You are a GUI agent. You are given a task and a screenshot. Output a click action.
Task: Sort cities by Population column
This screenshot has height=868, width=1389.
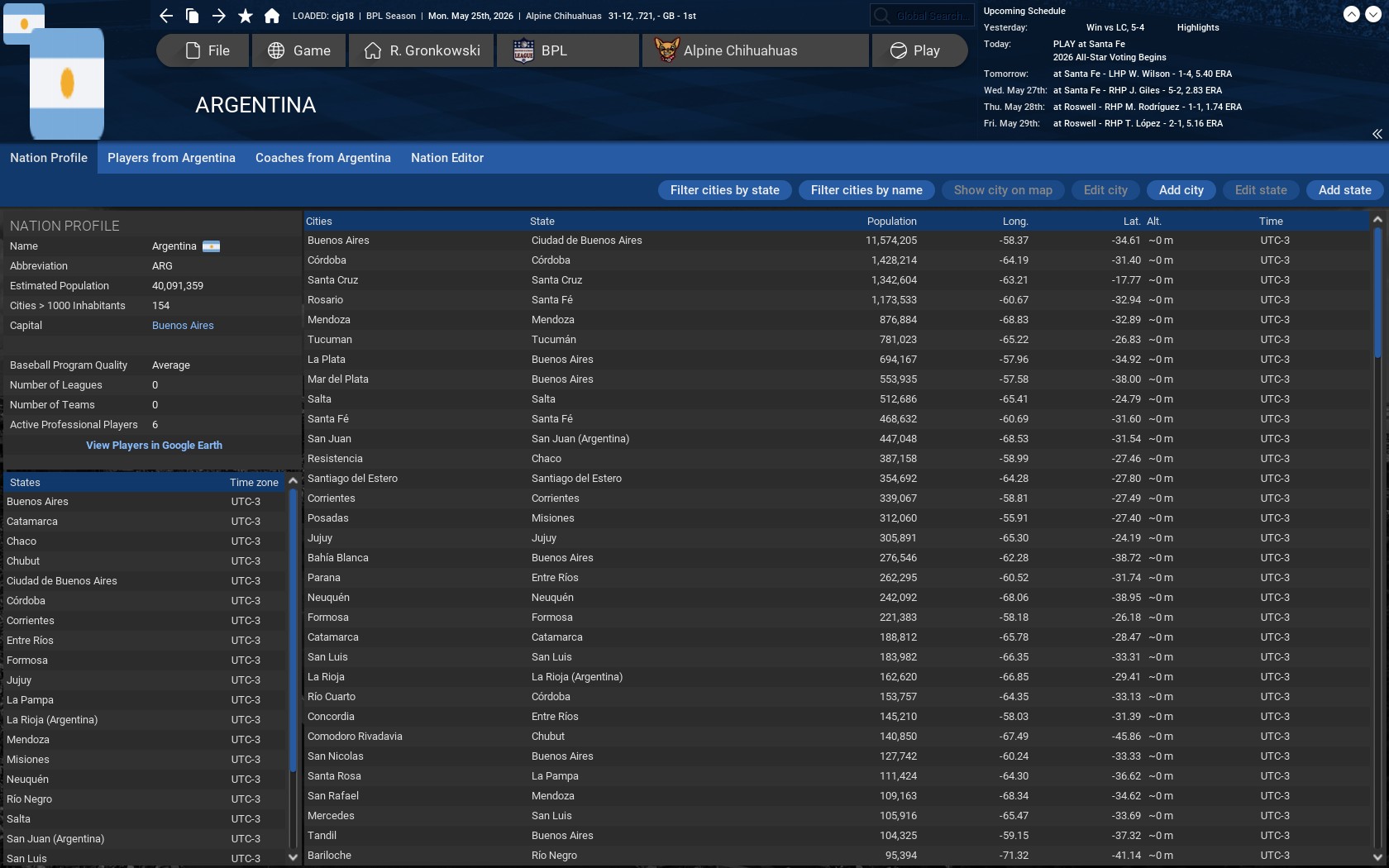pyautogui.click(x=891, y=222)
